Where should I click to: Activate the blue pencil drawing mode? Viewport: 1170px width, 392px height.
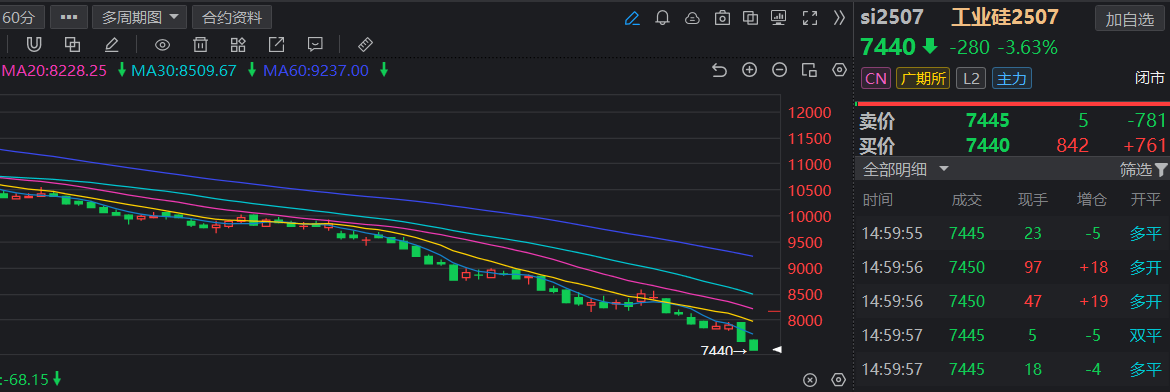632,17
